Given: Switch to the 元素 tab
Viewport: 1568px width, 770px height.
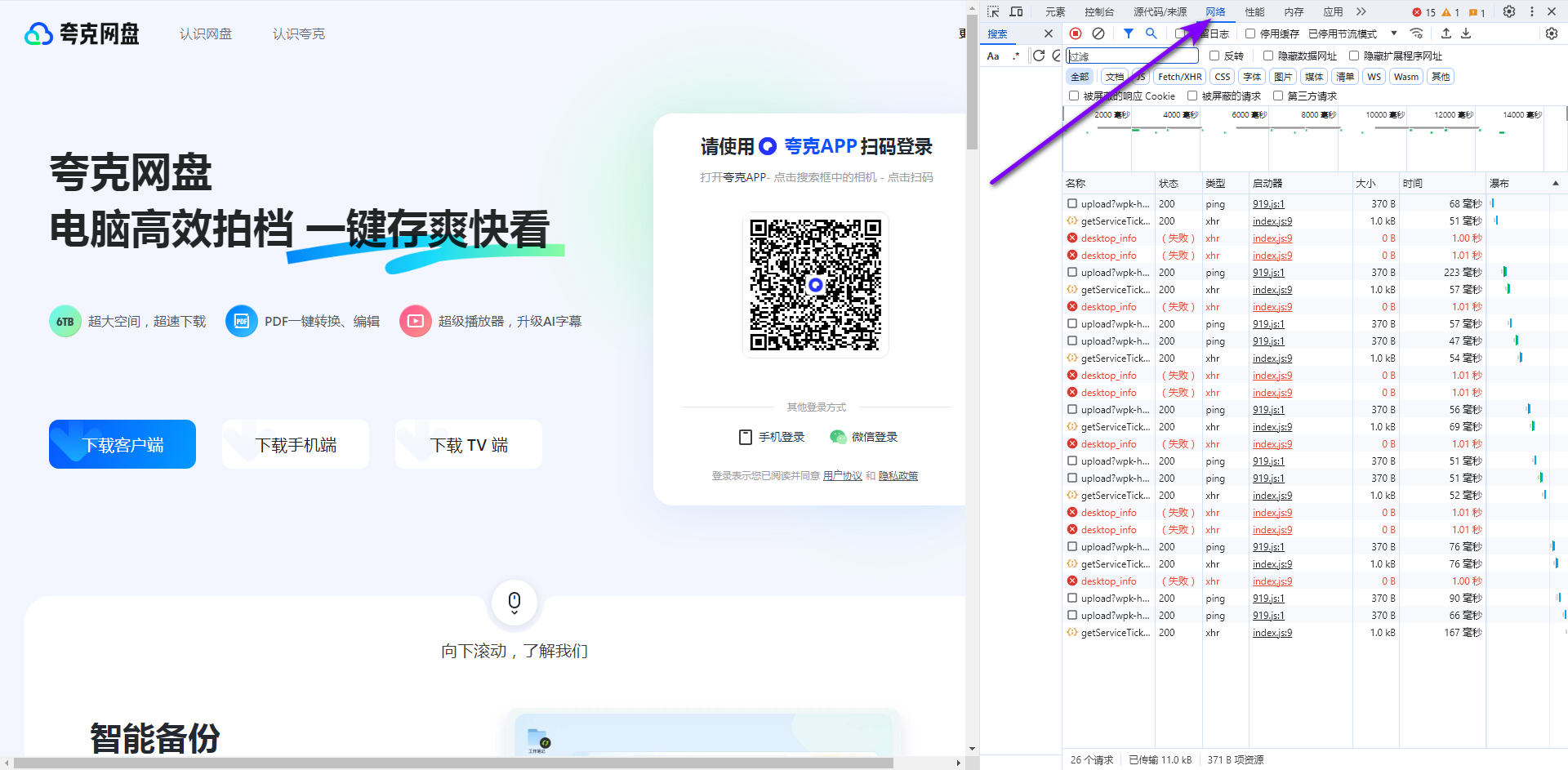Looking at the screenshot, I should [1055, 11].
